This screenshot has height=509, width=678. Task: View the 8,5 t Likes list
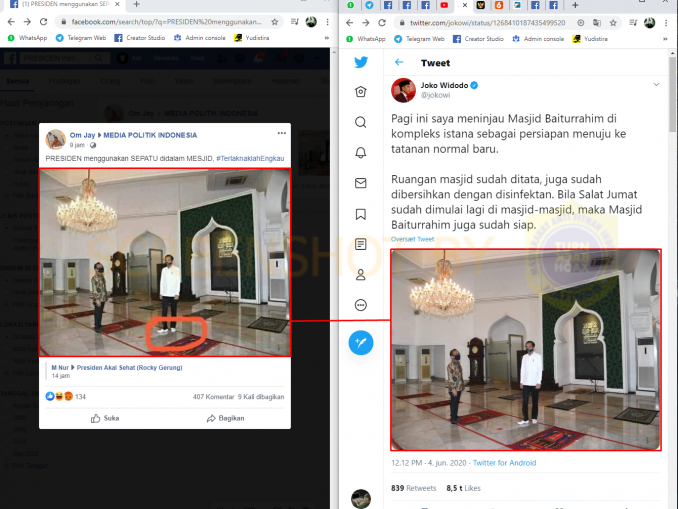(463, 488)
